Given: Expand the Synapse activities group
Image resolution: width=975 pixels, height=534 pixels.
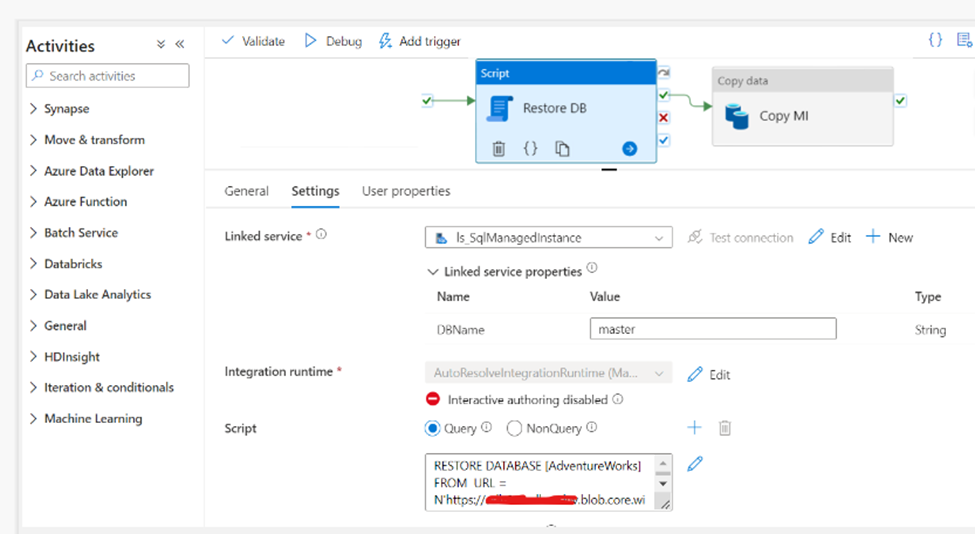Looking at the screenshot, I should click(33, 109).
